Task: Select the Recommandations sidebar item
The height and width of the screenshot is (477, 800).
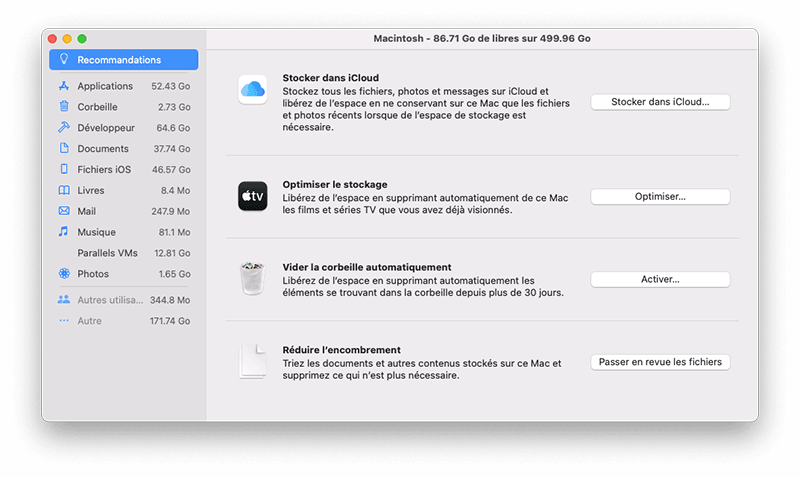Action: pyautogui.click(x=123, y=60)
